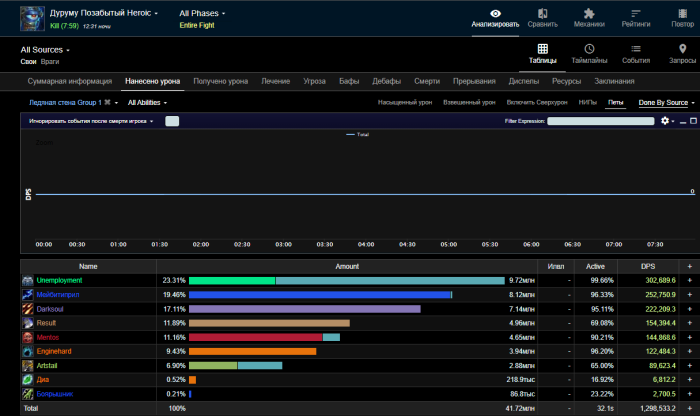Click the Filter Expression input field
The height and width of the screenshot is (416, 700).
point(600,121)
